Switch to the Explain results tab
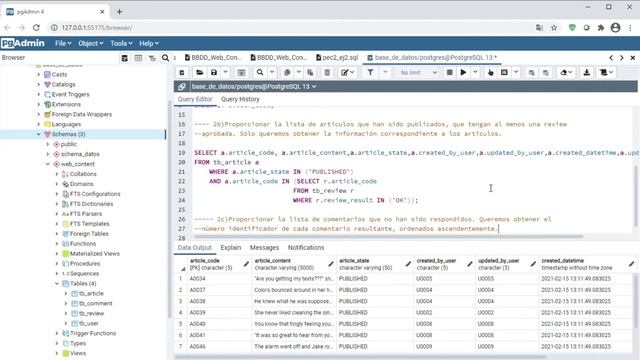This screenshot has height=360, width=640. coord(231,247)
